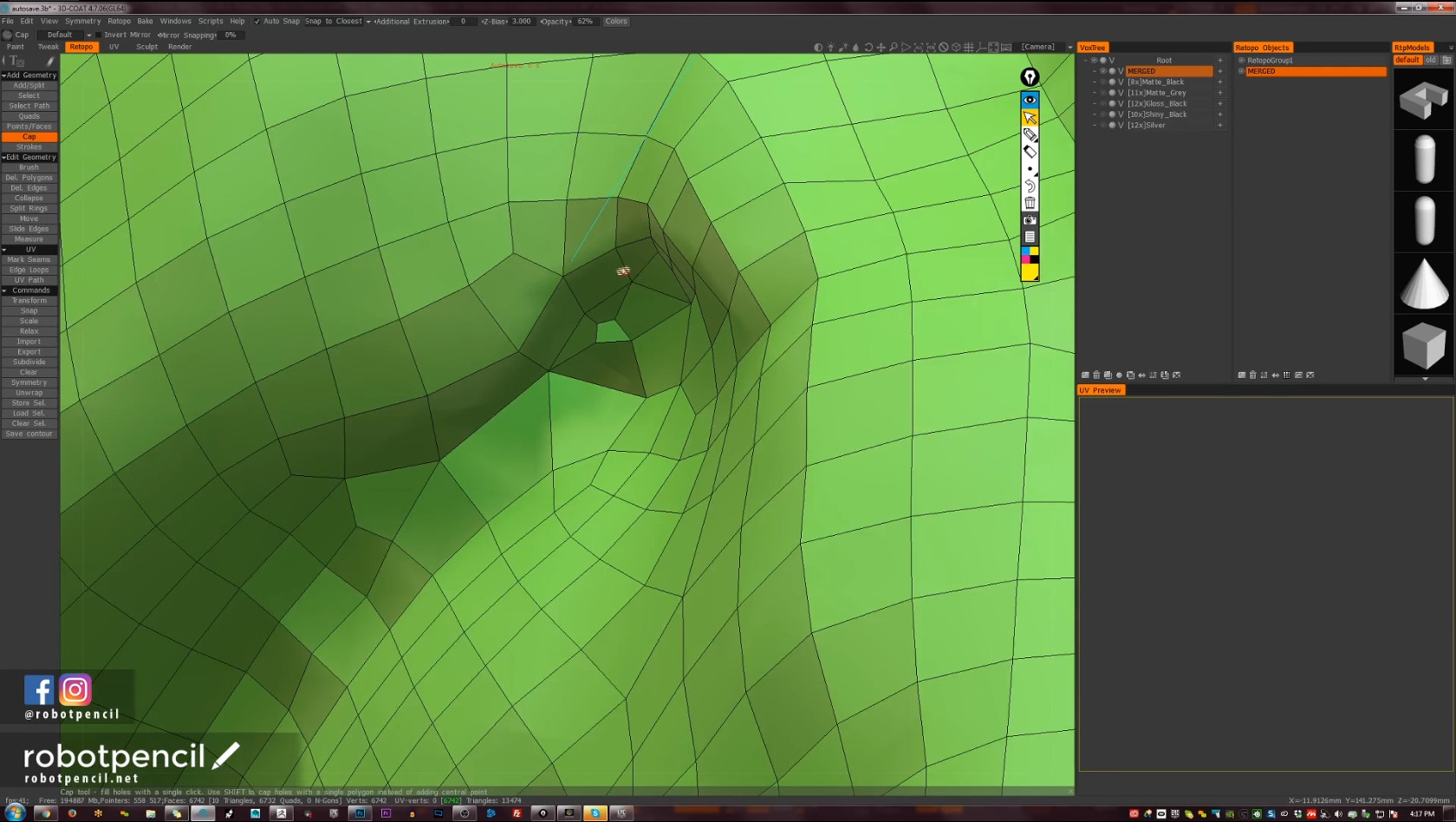
Task: Open the Symmetry menu
Action: coord(82,22)
